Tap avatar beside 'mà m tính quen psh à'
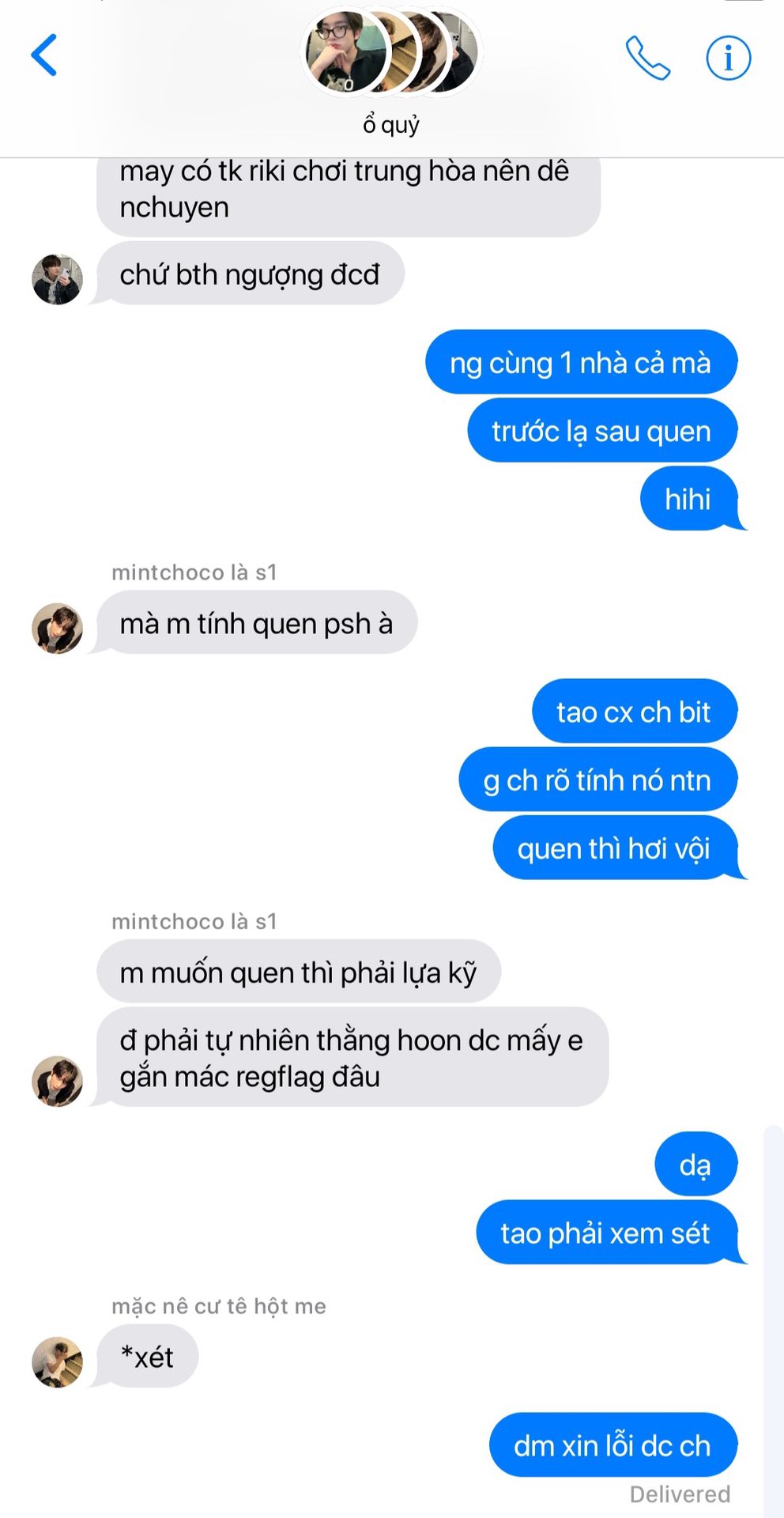 pos(57,629)
